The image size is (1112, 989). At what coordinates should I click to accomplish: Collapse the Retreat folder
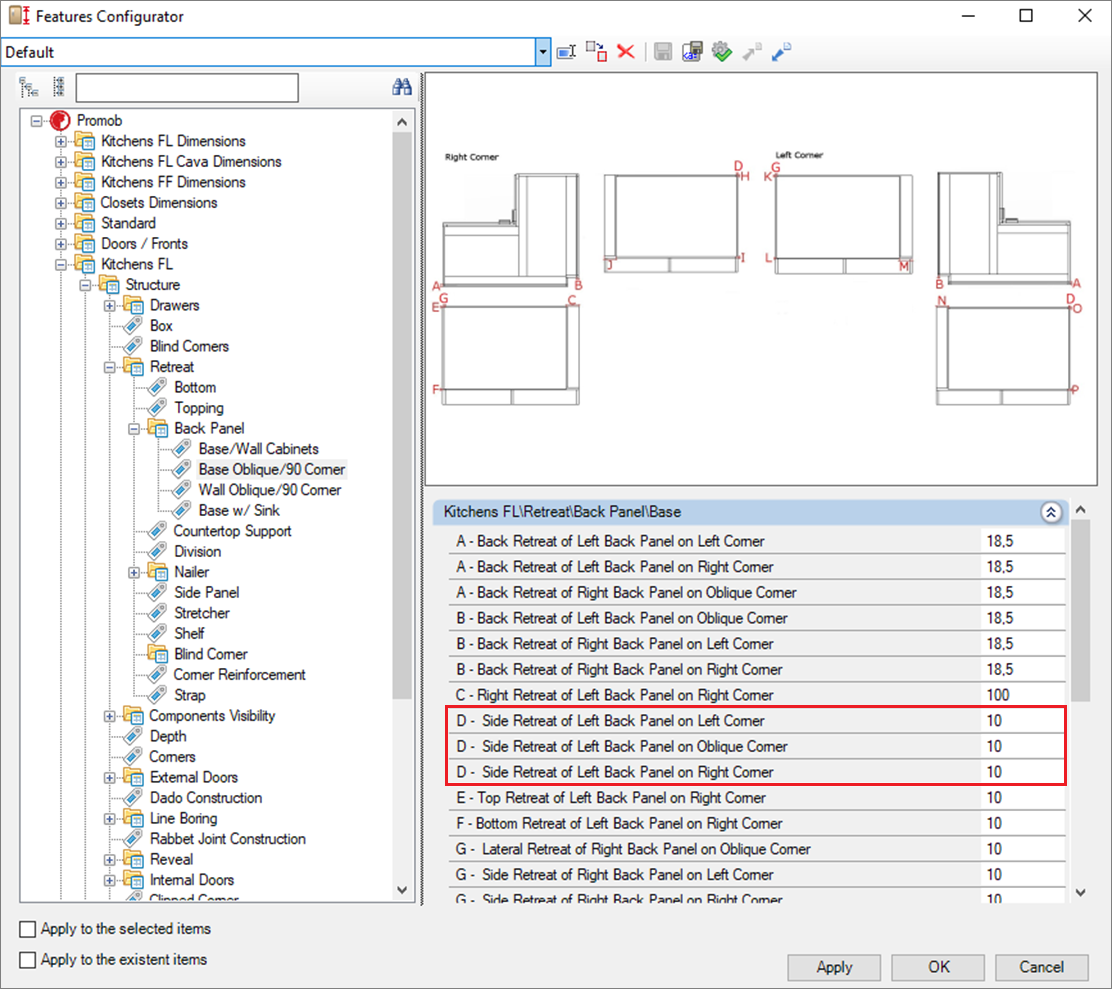point(110,368)
